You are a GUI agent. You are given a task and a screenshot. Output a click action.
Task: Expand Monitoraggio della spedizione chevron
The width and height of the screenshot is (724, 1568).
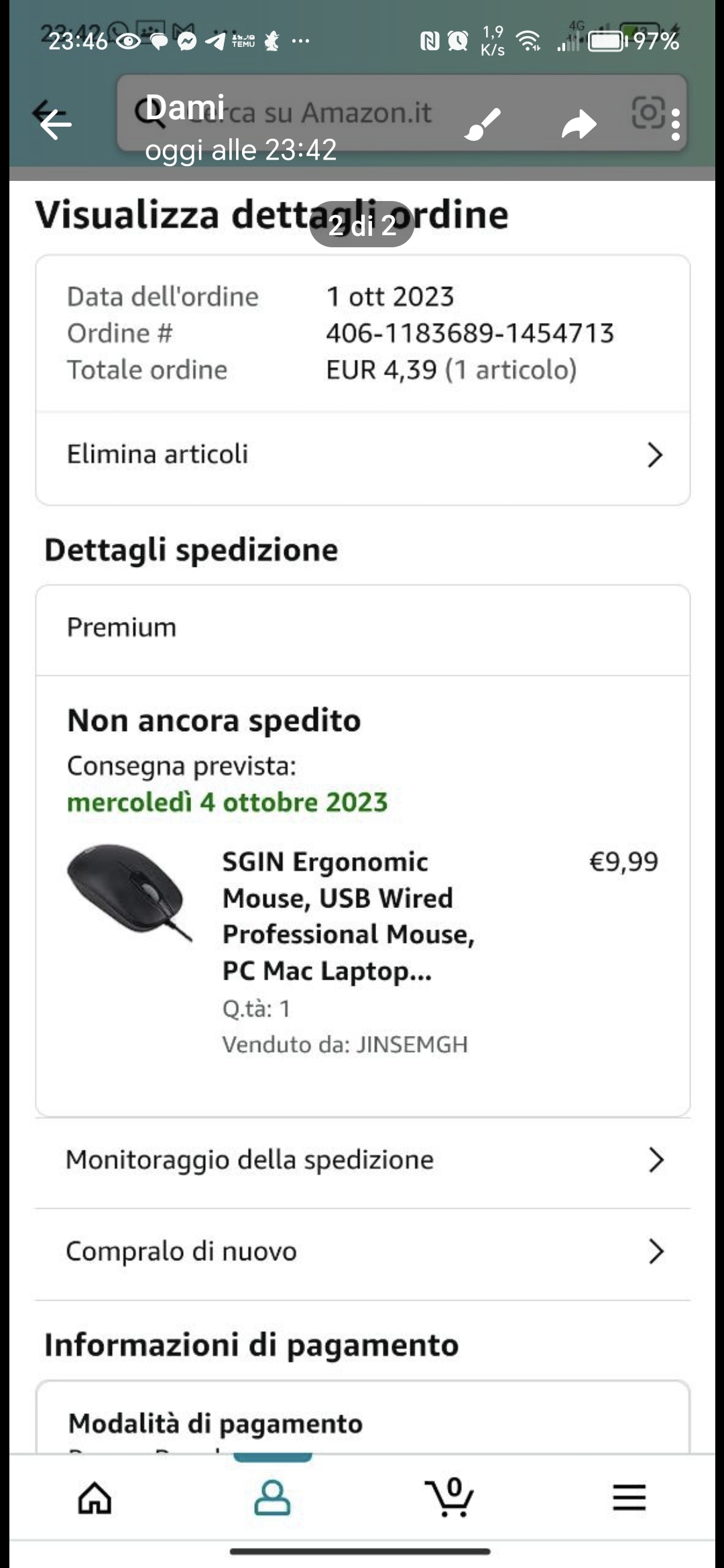(x=656, y=1160)
